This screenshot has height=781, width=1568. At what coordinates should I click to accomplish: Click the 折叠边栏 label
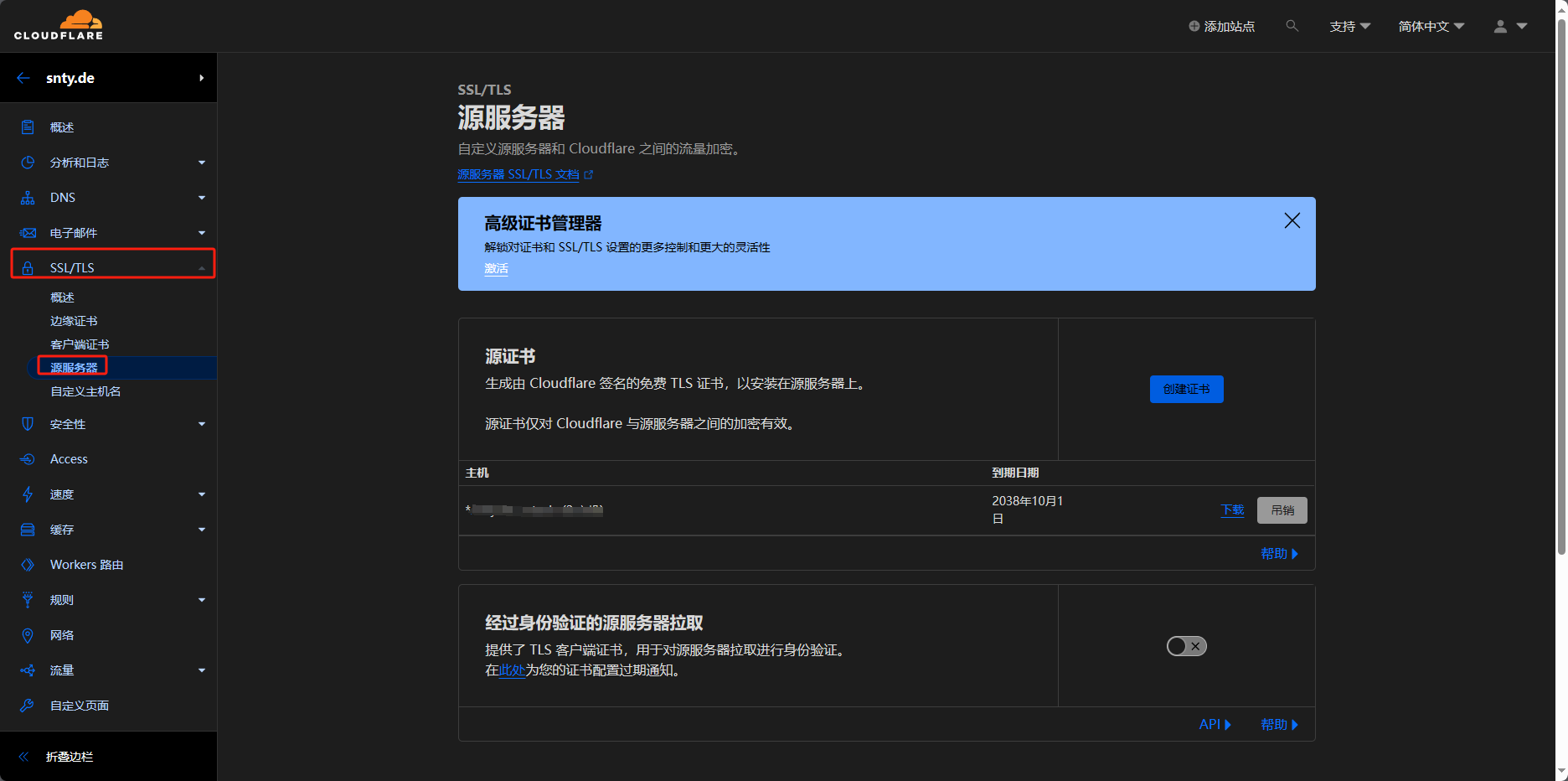(70, 757)
